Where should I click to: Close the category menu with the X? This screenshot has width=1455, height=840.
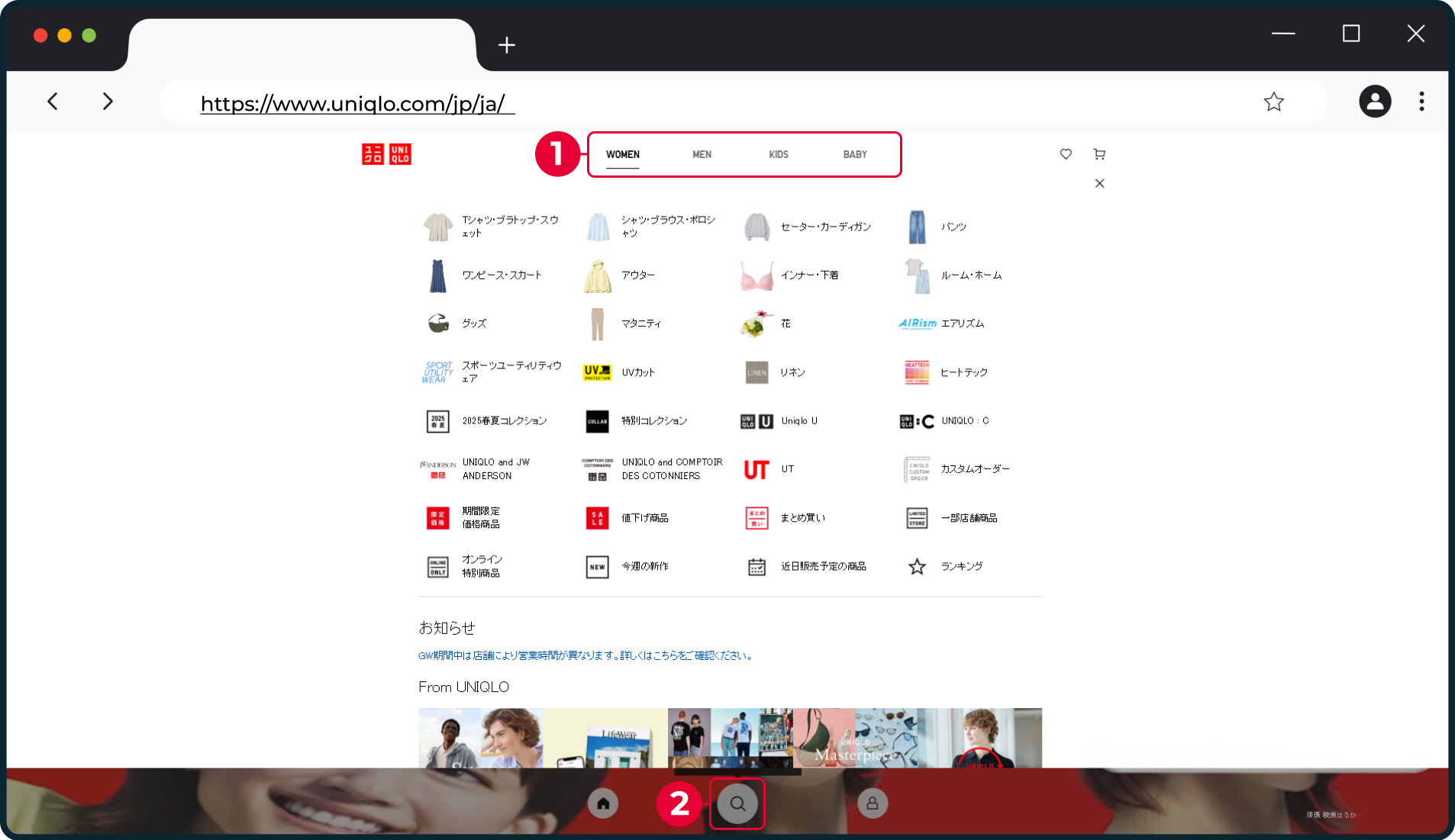point(1099,183)
